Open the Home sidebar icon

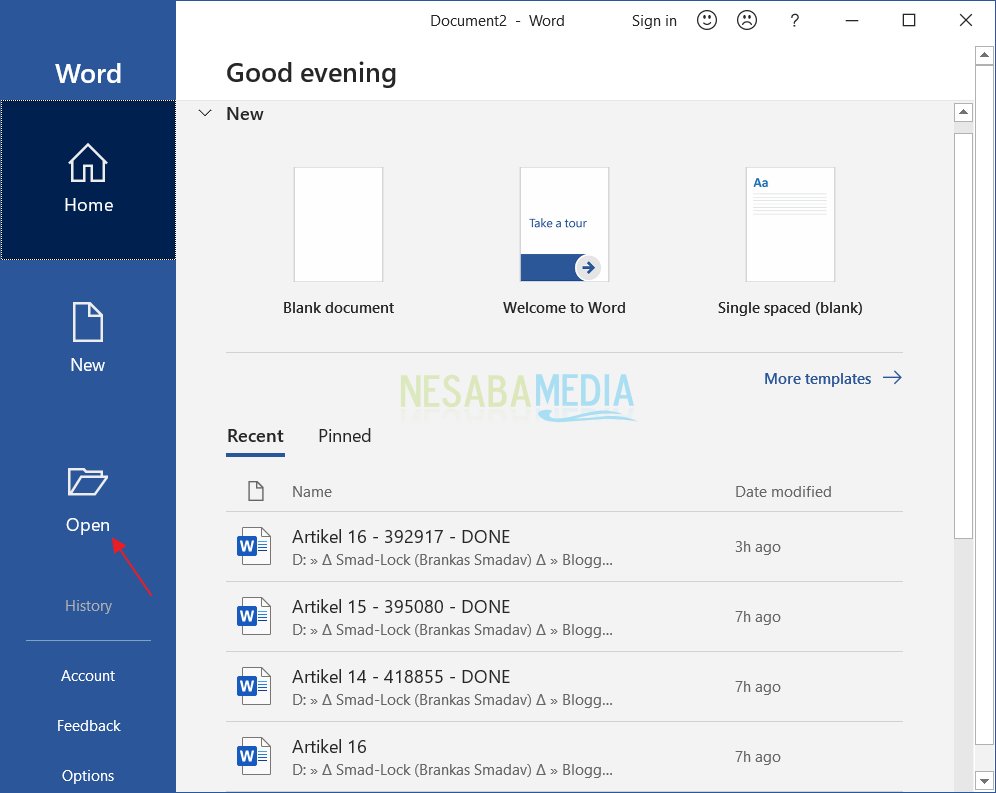pos(88,163)
